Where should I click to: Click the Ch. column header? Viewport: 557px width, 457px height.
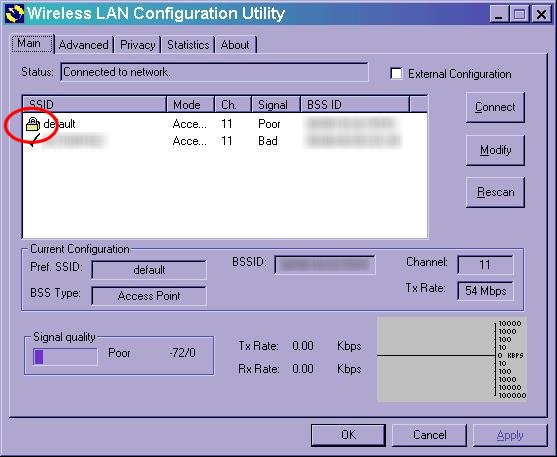pos(233,104)
